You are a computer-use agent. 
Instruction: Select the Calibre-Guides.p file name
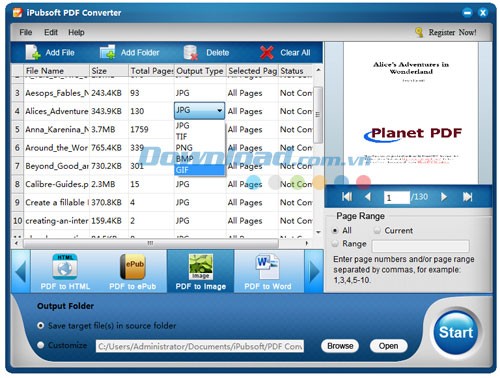click(x=57, y=184)
